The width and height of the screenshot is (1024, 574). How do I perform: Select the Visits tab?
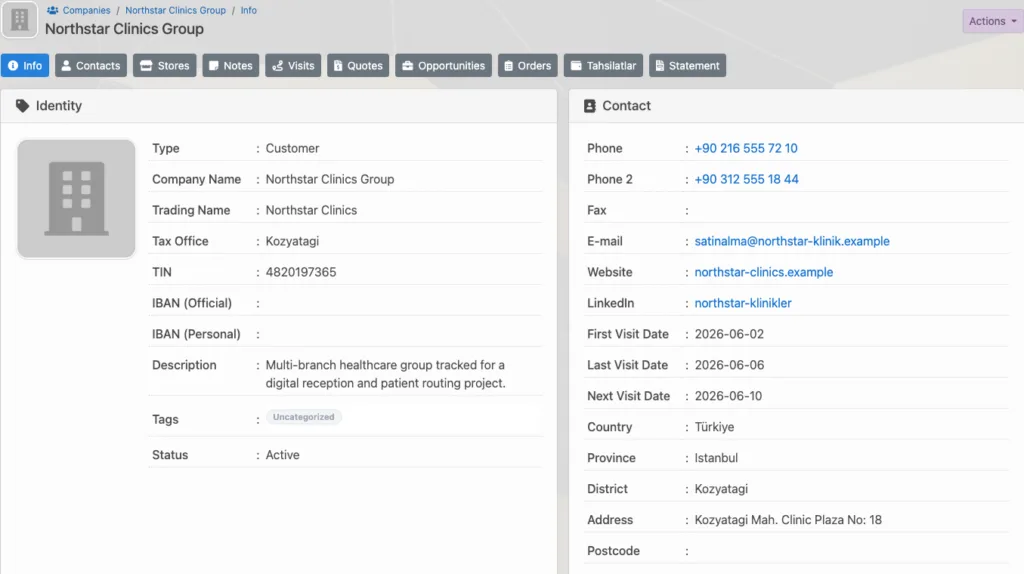(293, 65)
